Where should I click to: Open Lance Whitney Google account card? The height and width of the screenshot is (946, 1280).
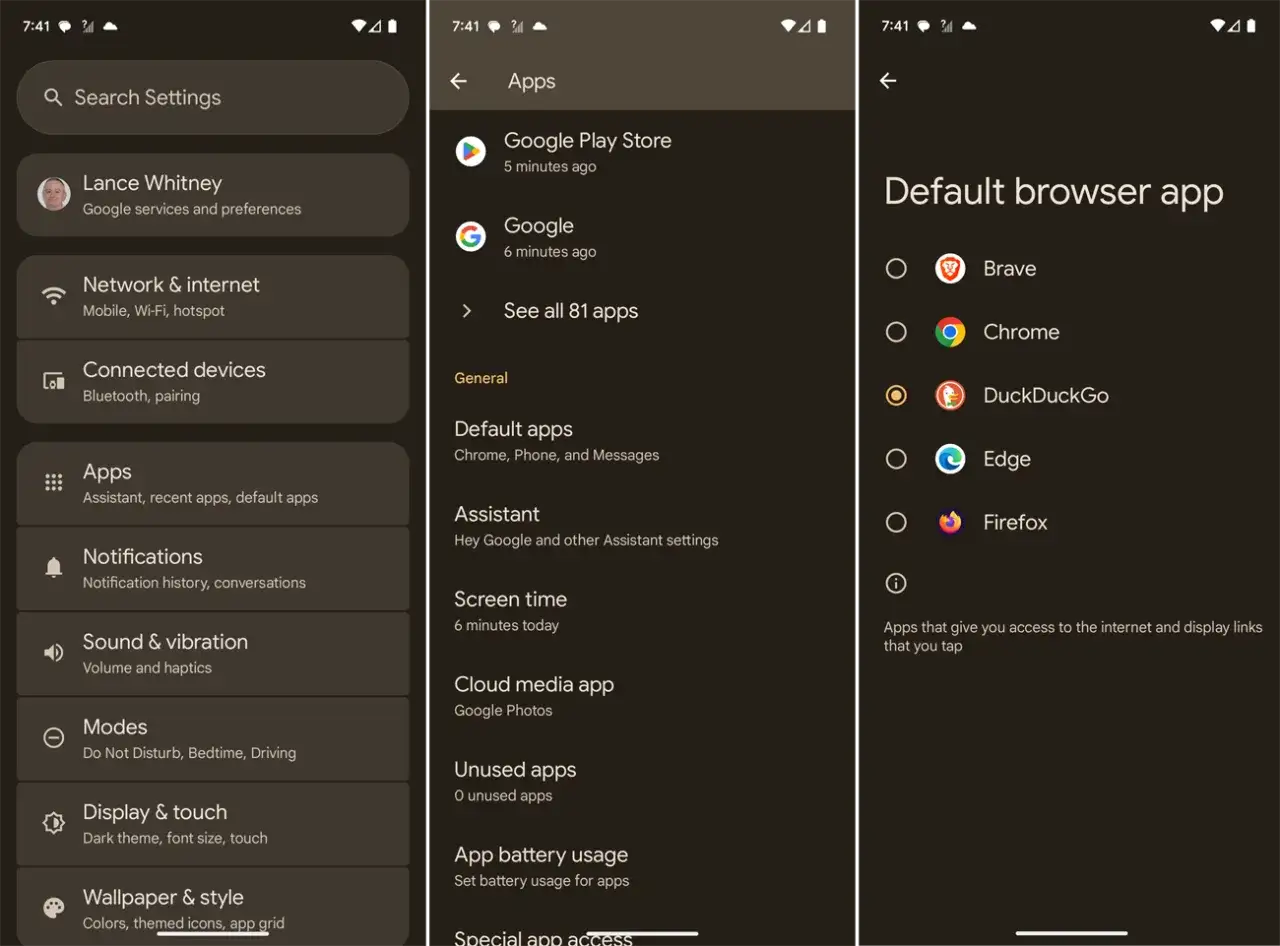(x=213, y=194)
